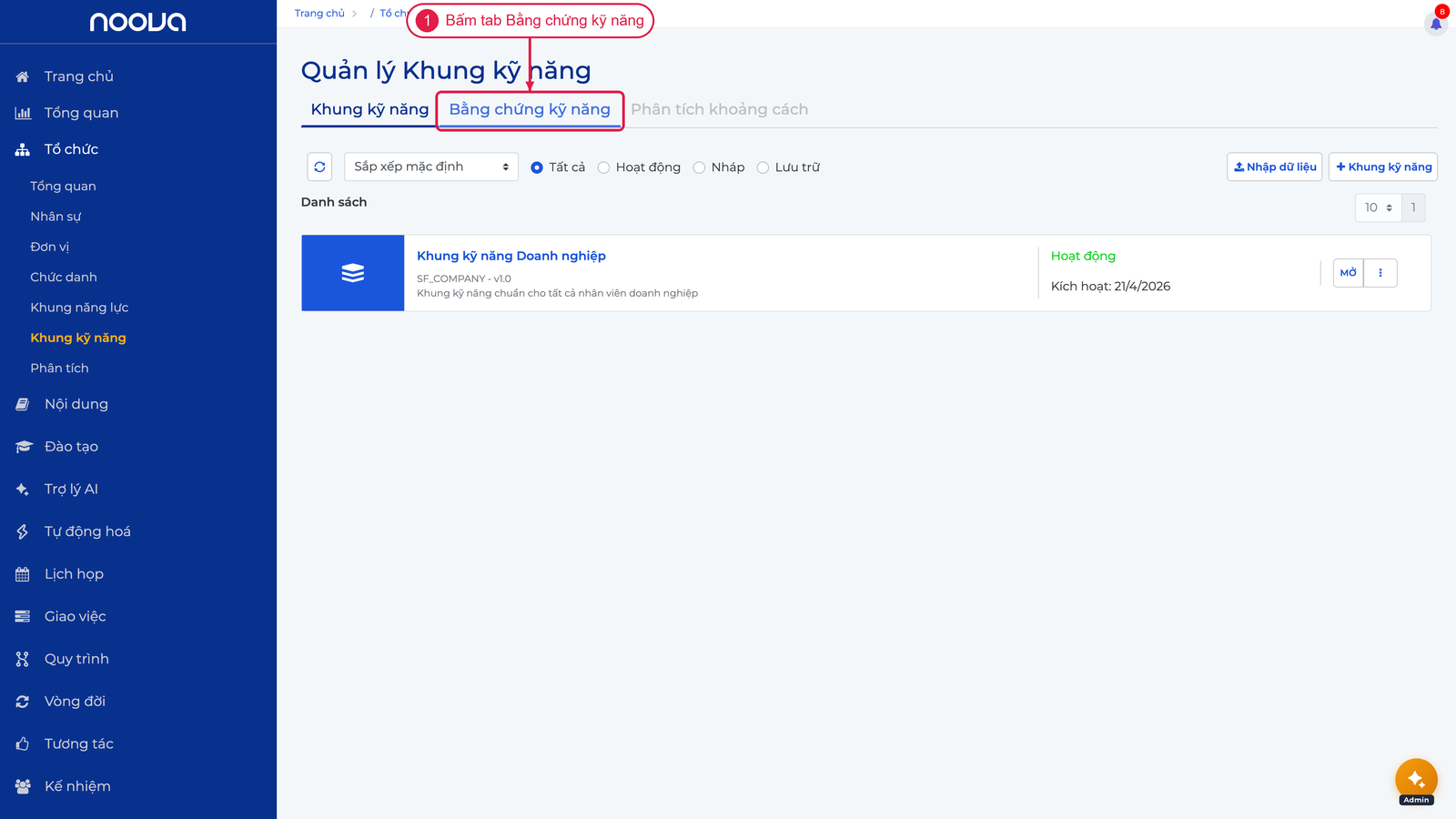1456x819 pixels.
Task: Click the org-chart icon beside Tổ chức
Action: coord(23,149)
